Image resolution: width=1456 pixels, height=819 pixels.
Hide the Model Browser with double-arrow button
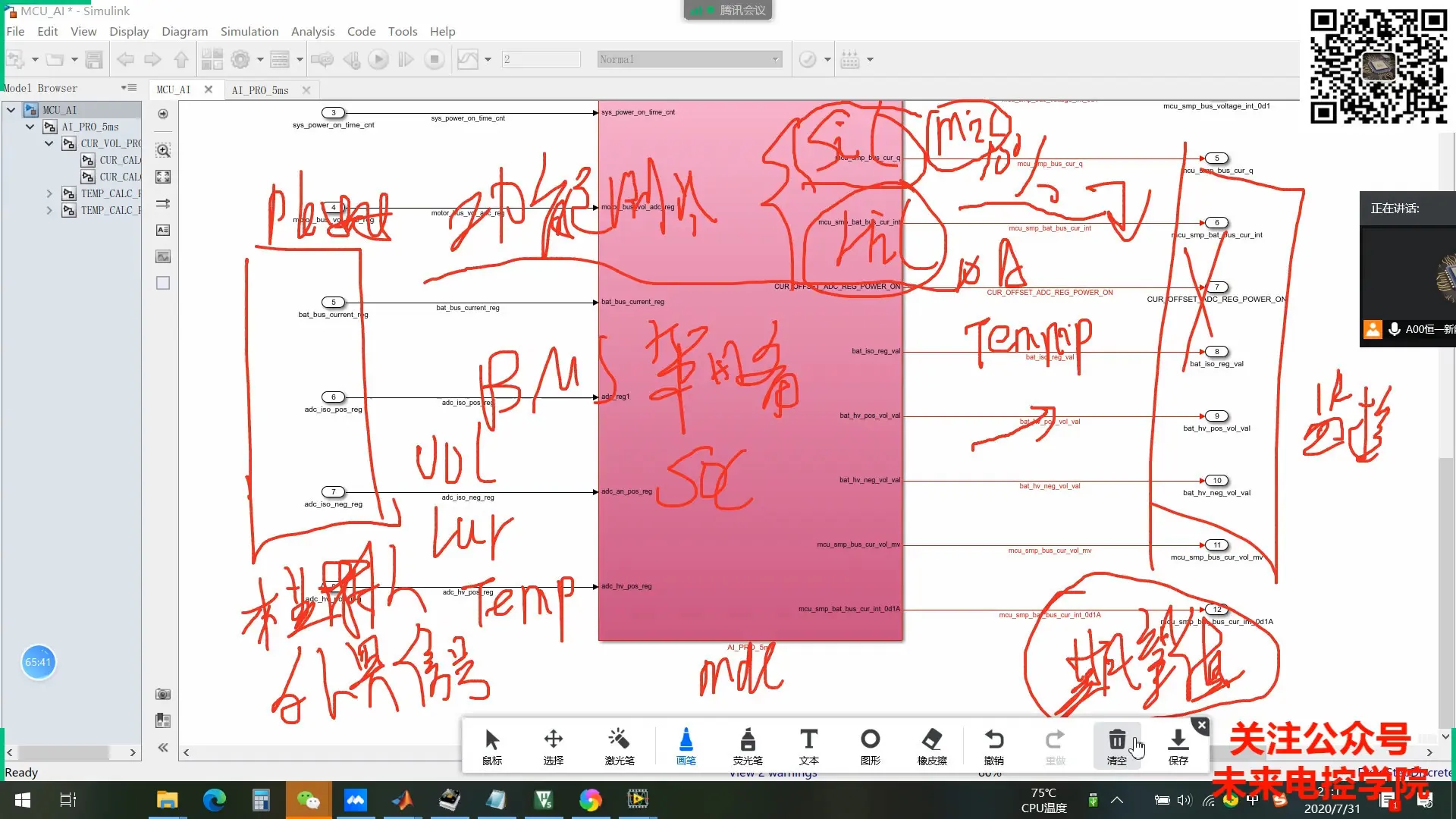(163, 748)
